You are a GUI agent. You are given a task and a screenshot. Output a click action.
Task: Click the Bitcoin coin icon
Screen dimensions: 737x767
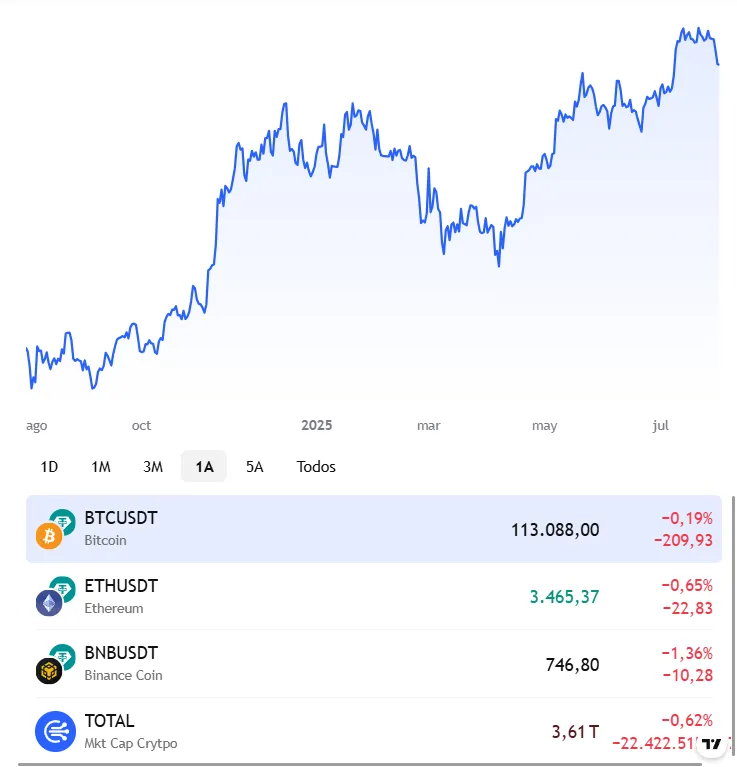[x=48, y=537]
